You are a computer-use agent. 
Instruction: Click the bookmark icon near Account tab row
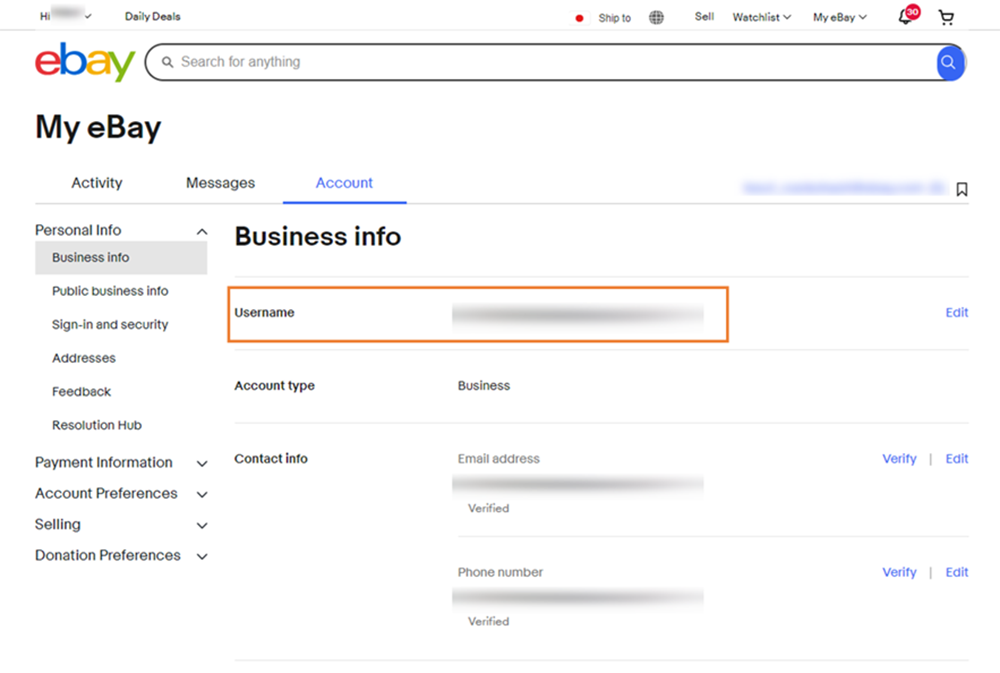coord(962,189)
